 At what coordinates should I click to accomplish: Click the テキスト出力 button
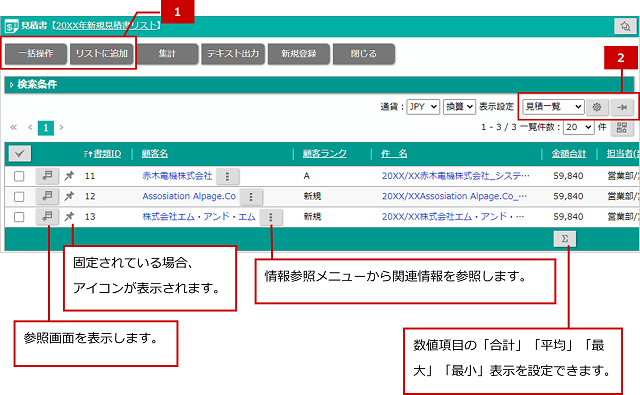[233, 53]
